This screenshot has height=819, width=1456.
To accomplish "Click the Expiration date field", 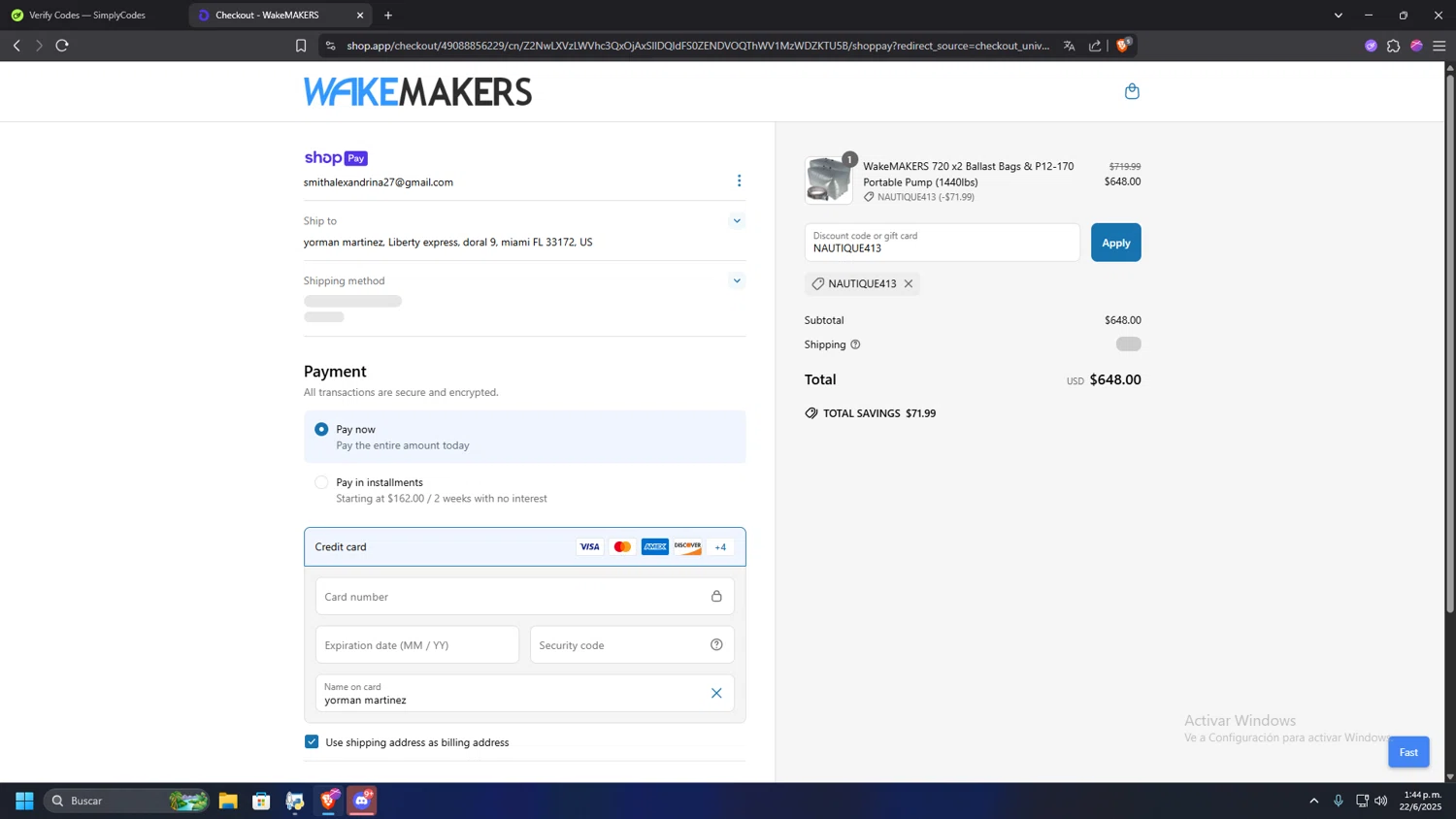I will coord(417,644).
